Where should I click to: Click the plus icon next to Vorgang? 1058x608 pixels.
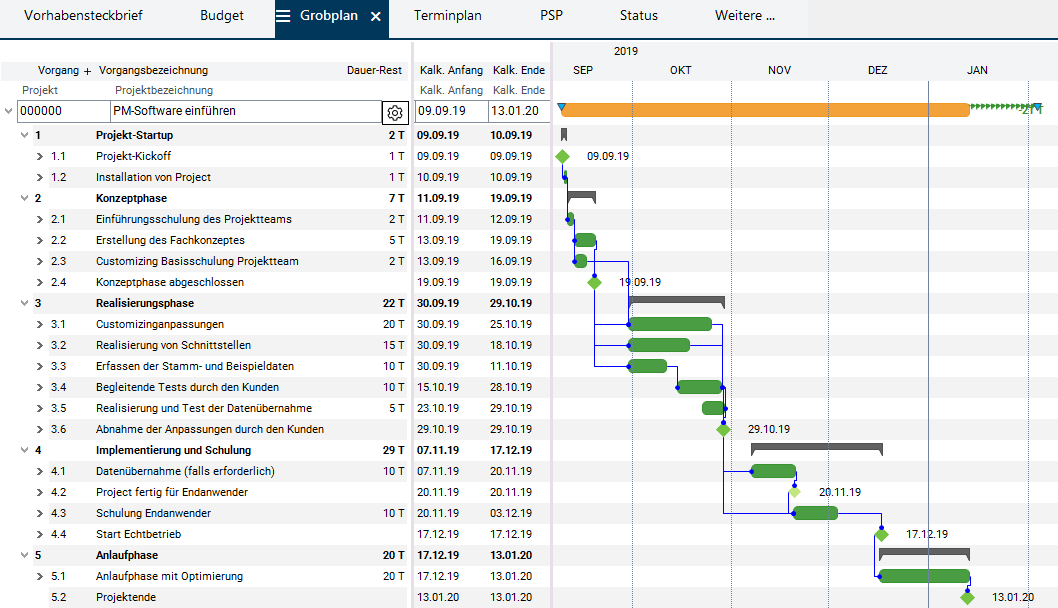[x=87, y=71]
